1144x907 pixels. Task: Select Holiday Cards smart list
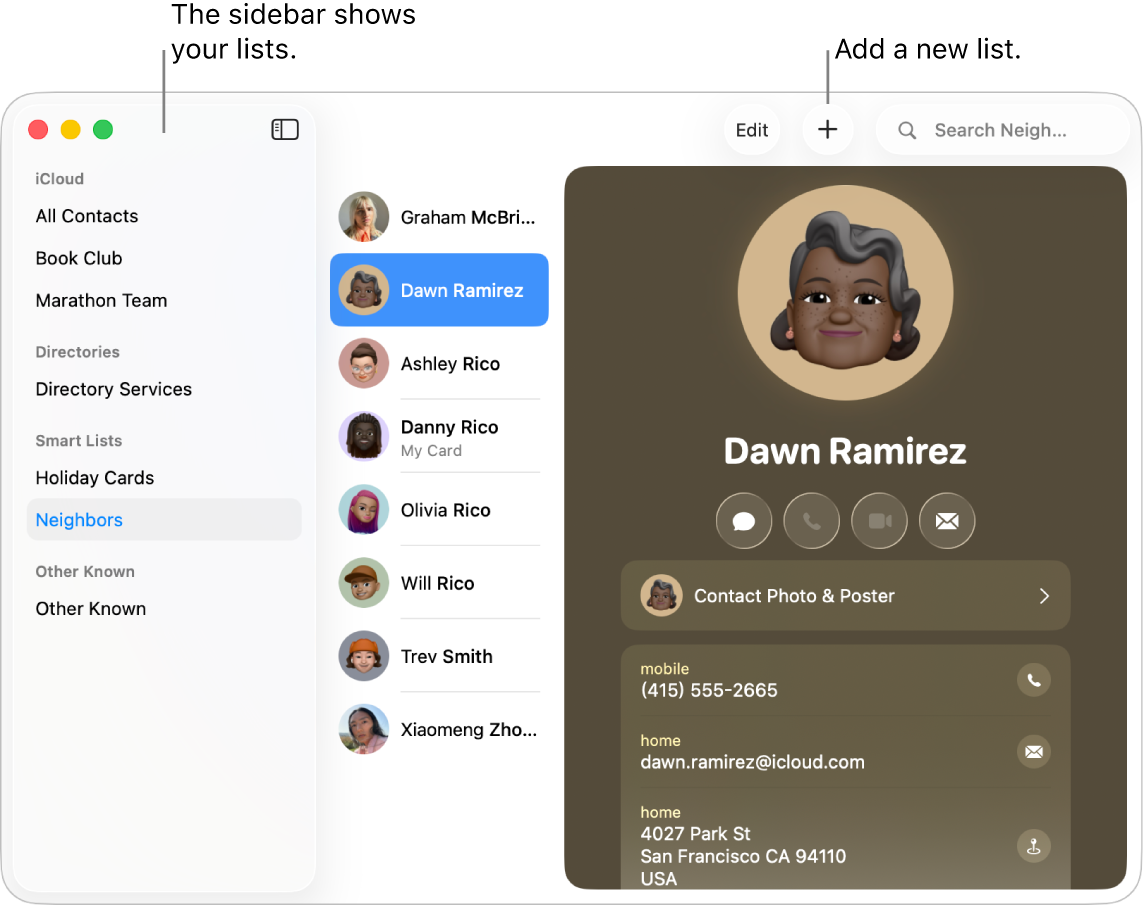click(x=94, y=478)
